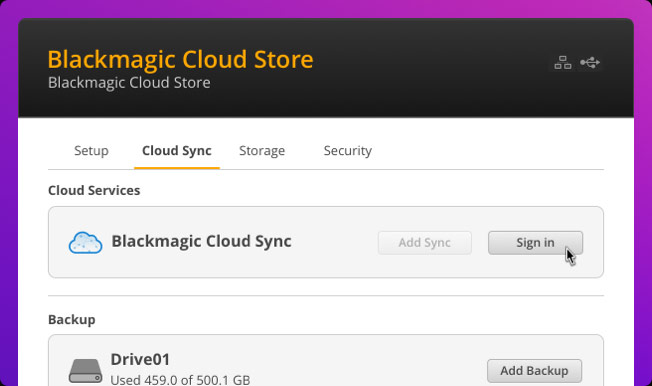Switch to the Storage tab
652x386 pixels.
(262, 151)
